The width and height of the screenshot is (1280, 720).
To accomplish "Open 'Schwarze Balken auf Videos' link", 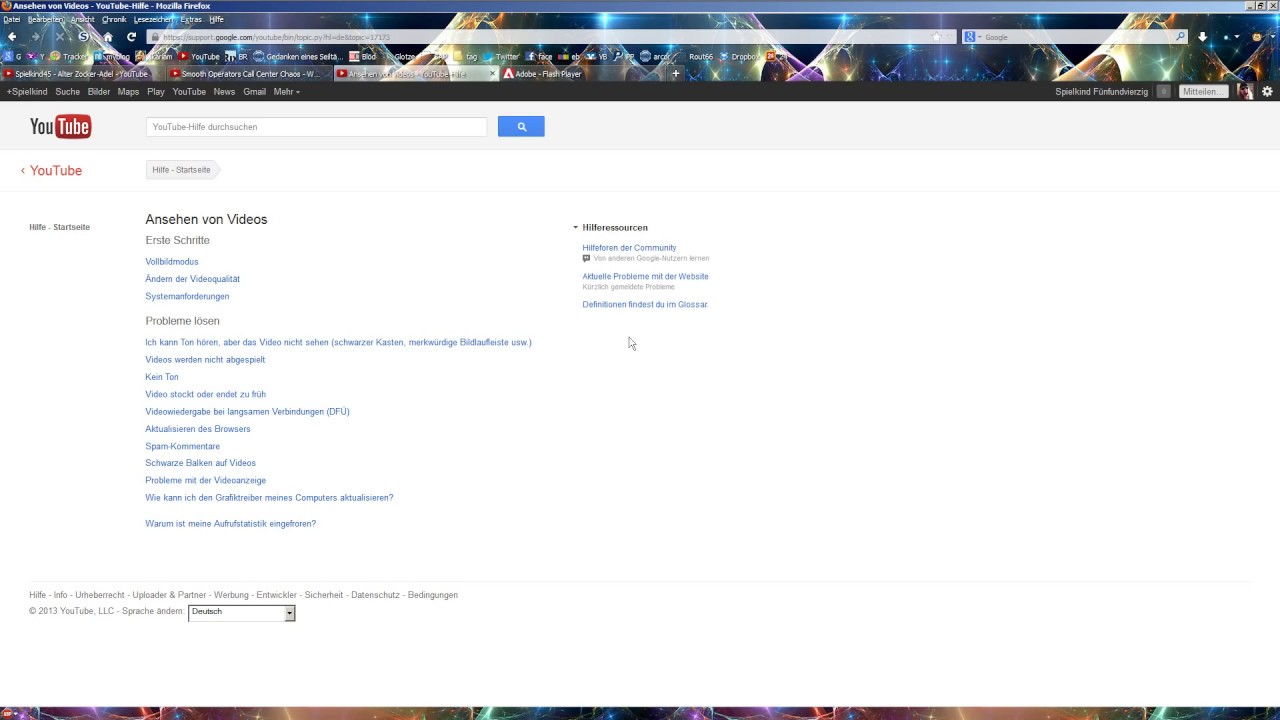I will tap(200, 463).
